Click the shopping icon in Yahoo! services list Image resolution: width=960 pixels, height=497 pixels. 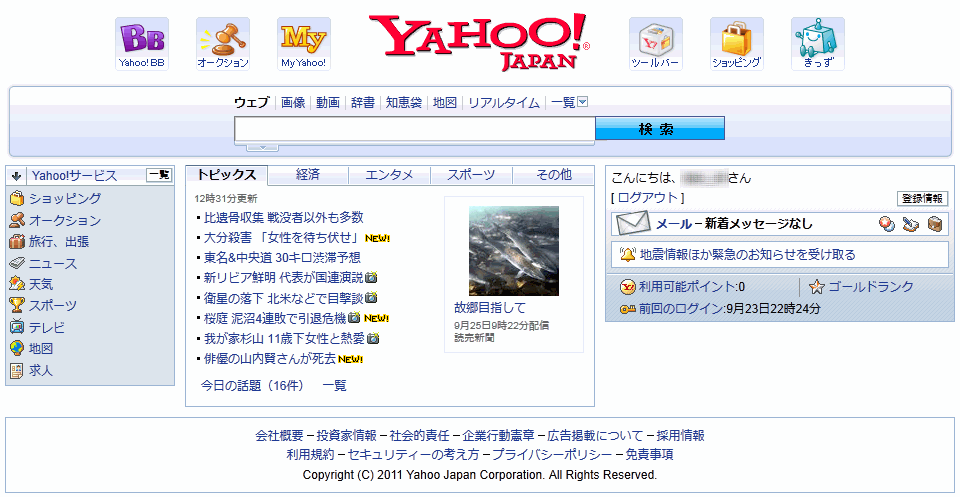coord(17,198)
